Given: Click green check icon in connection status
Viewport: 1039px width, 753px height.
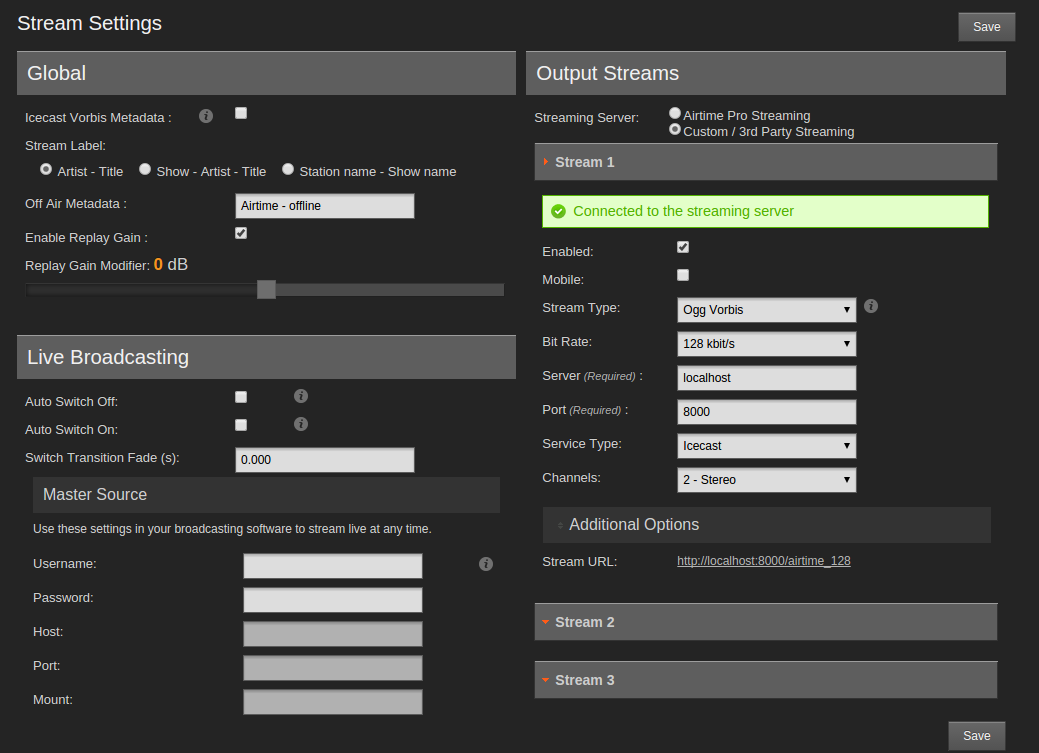Looking at the screenshot, I should click(x=559, y=211).
